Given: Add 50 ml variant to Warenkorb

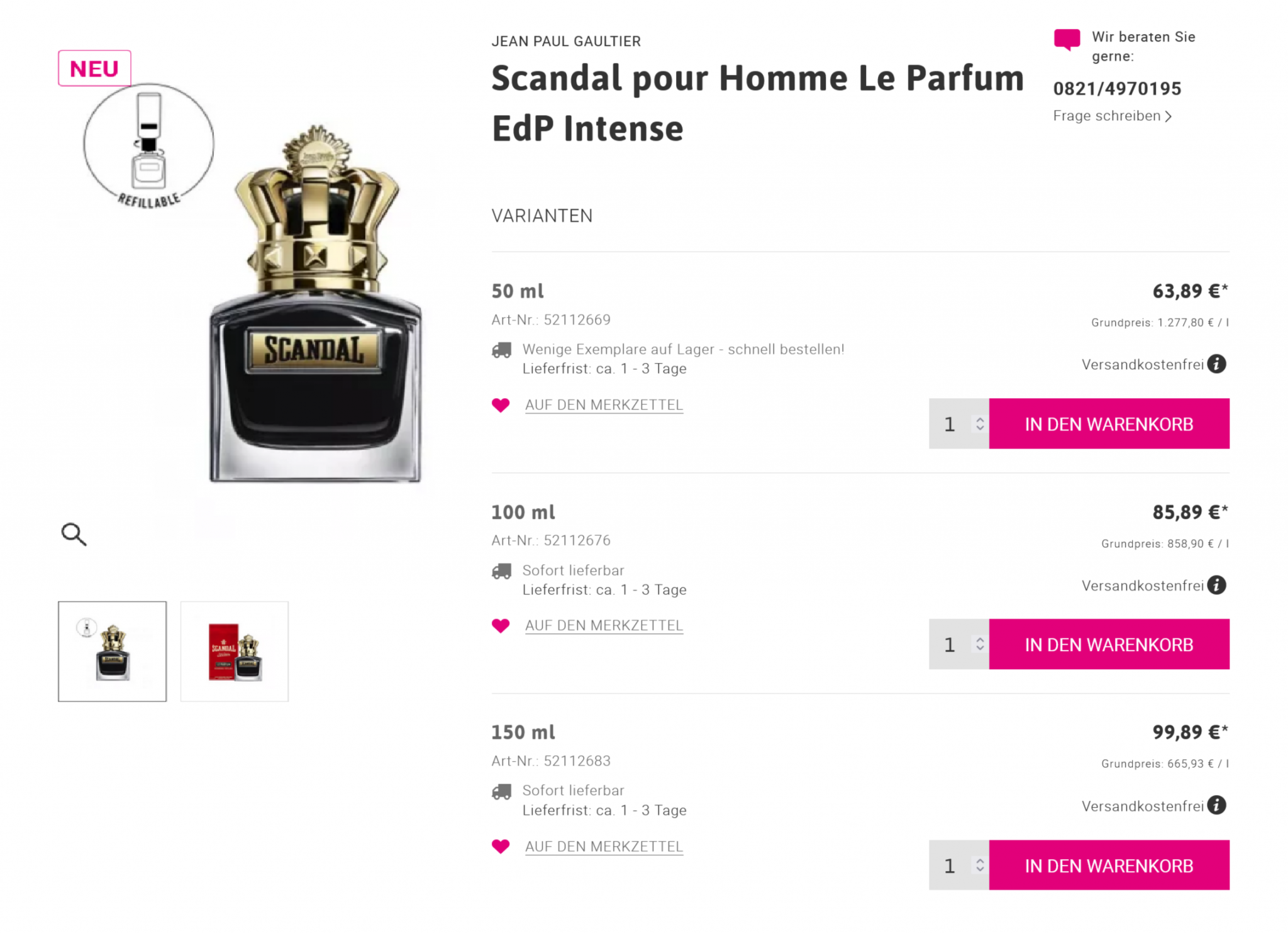Looking at the screenshot, I should coord(1109,424).
